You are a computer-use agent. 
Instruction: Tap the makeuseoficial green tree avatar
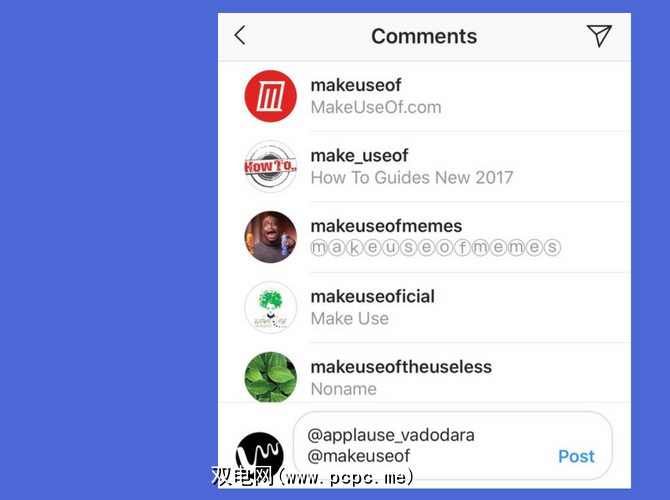point(270,307)
